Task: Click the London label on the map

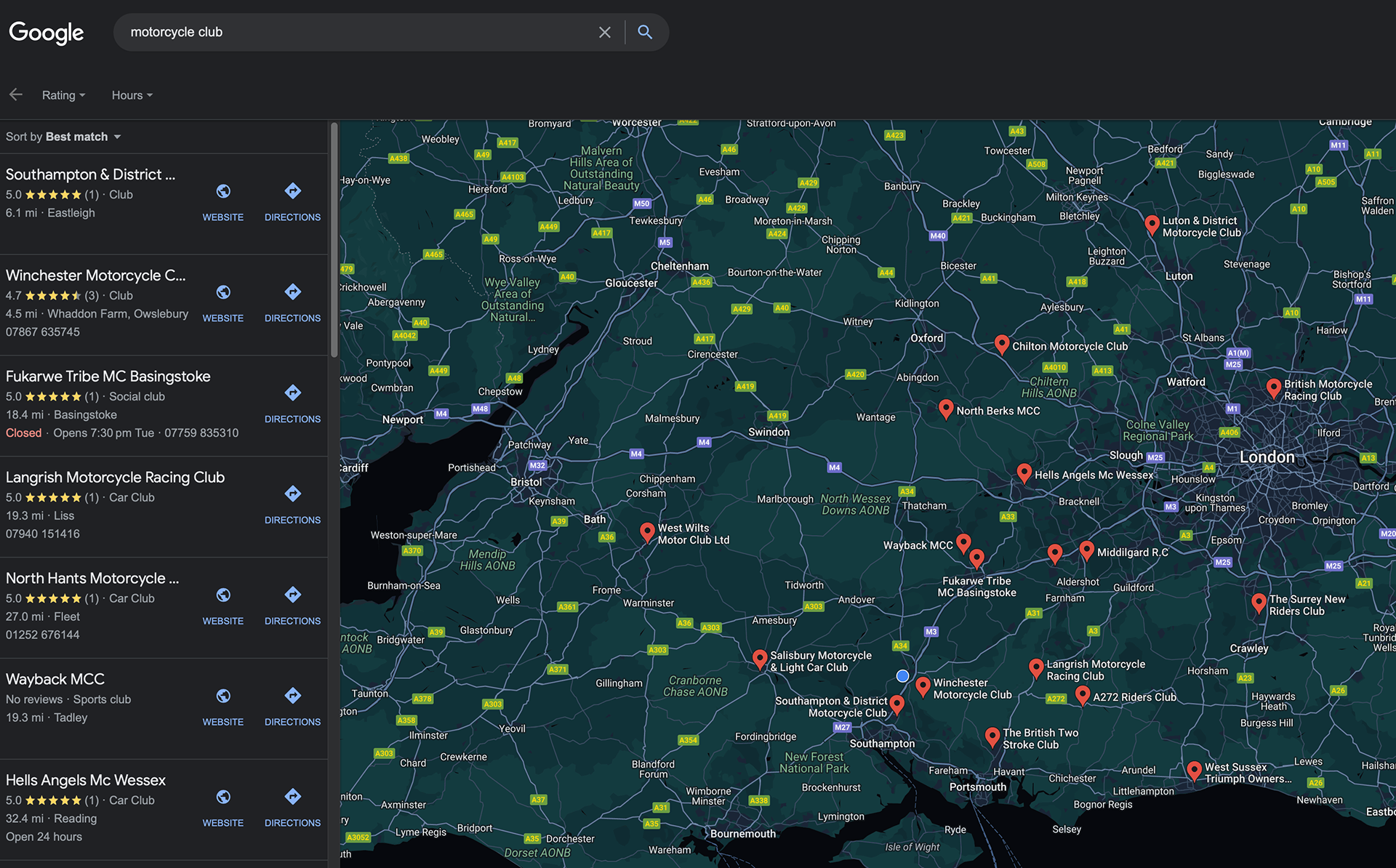Action: (x=1267, y=457)
